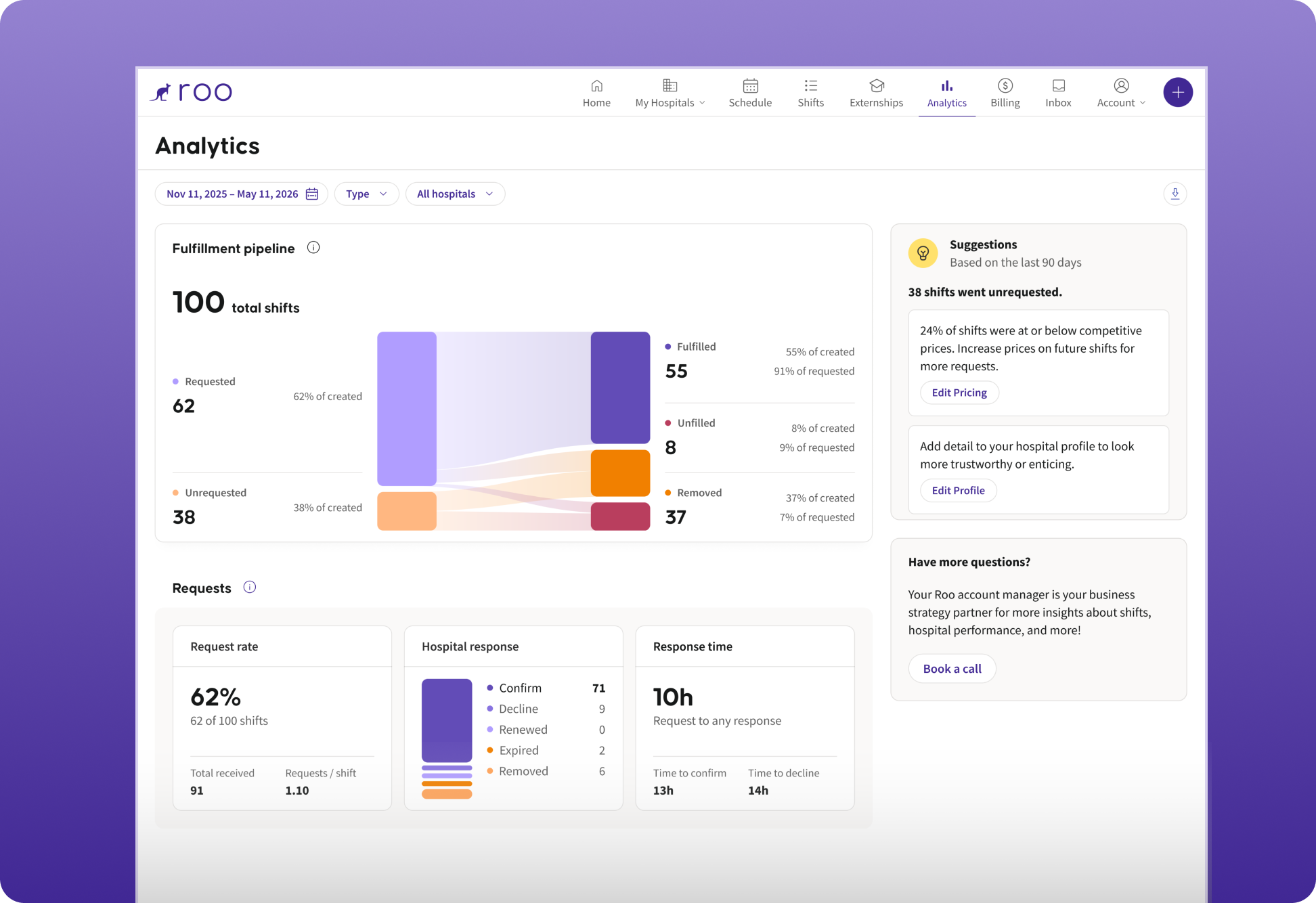Viewport: 1316px width, 903px height.
Task: Go to the Home tab label
Action: [596, 103]
